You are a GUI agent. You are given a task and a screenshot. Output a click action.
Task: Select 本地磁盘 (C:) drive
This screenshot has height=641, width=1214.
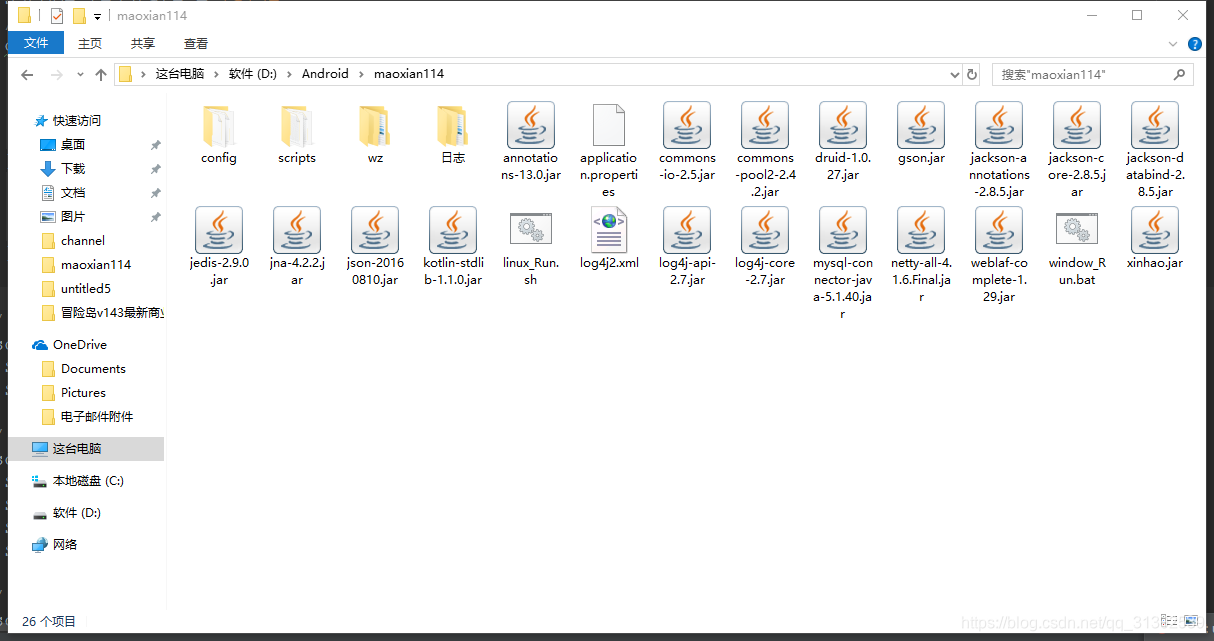coord(86,480)
